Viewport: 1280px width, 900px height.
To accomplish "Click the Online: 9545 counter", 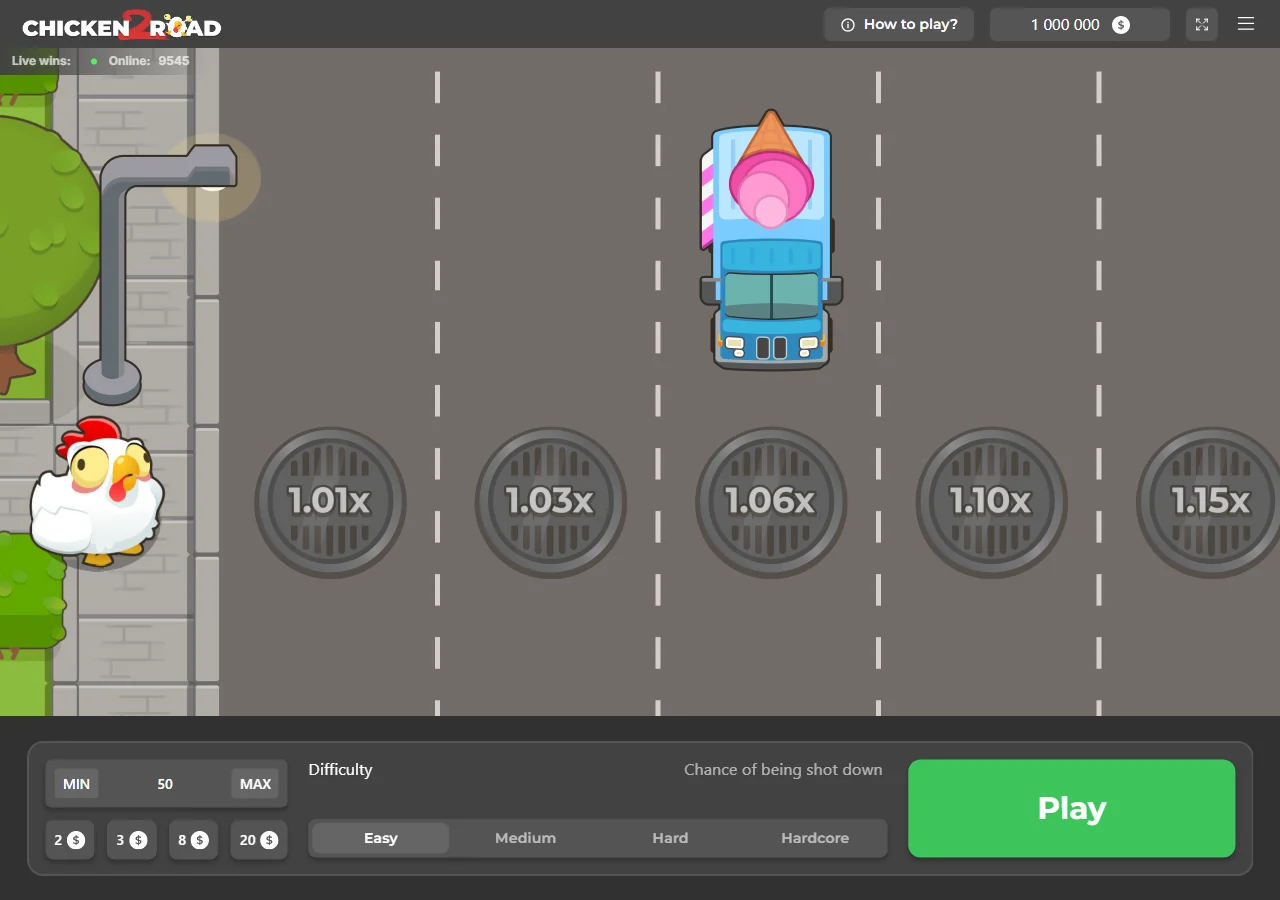I will (x=149, y=61).
